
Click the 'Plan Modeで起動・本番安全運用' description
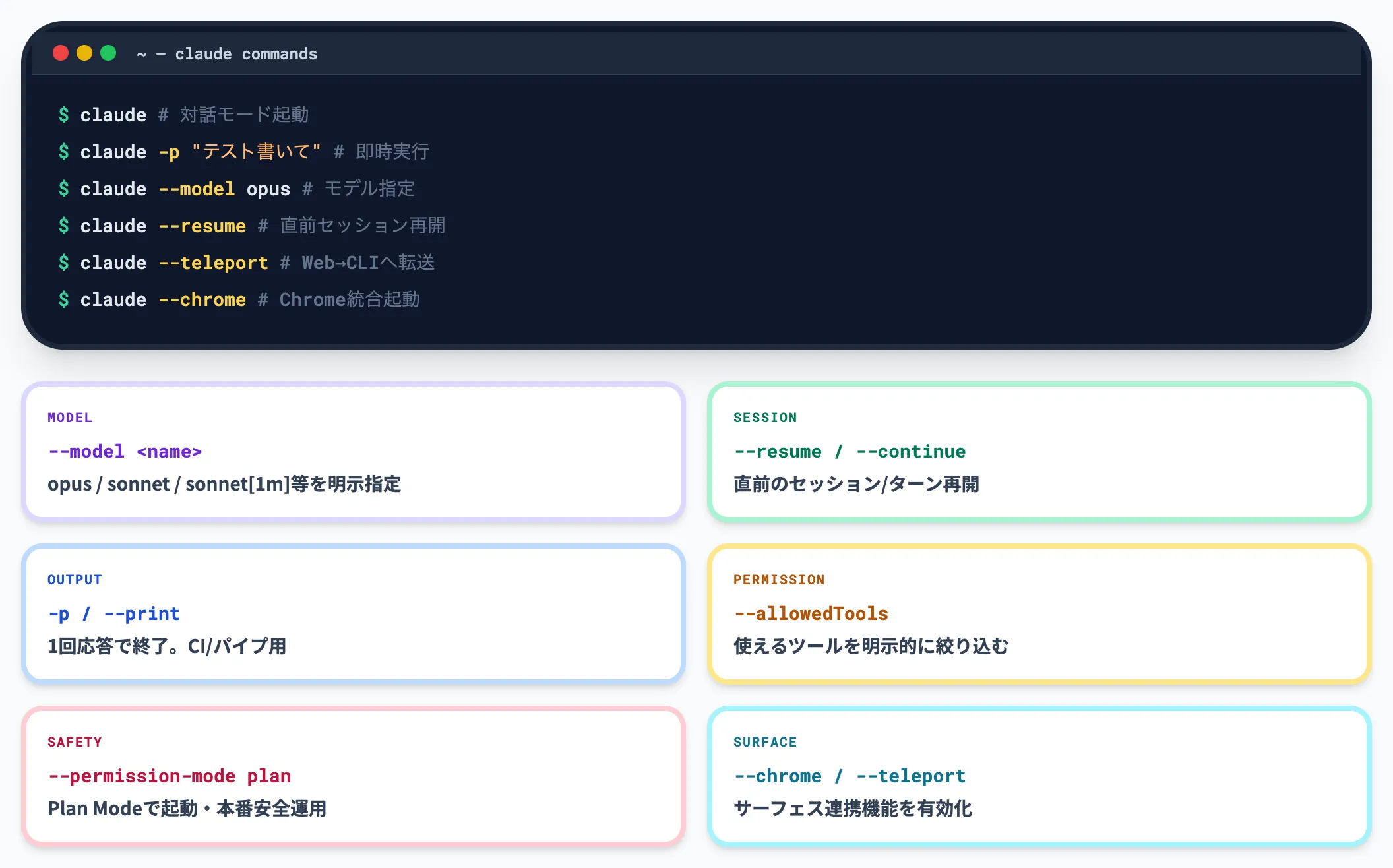point(187,809)
